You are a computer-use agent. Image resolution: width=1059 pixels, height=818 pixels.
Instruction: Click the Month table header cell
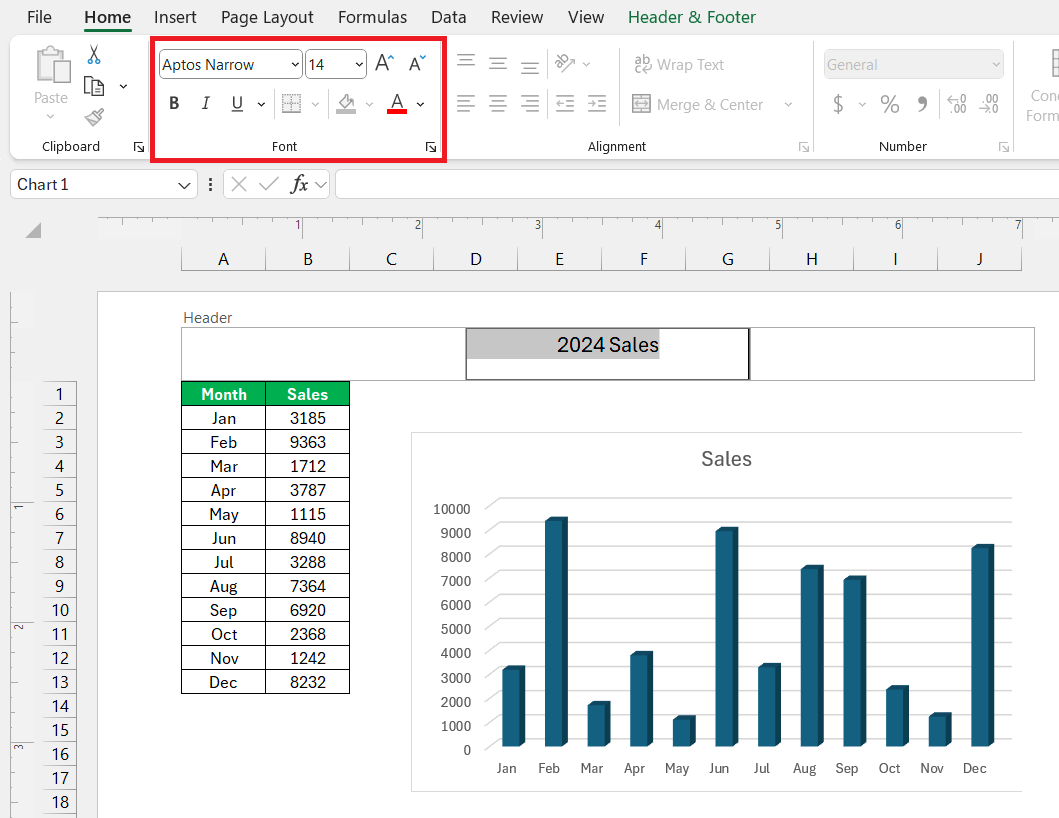click(224, 394)
